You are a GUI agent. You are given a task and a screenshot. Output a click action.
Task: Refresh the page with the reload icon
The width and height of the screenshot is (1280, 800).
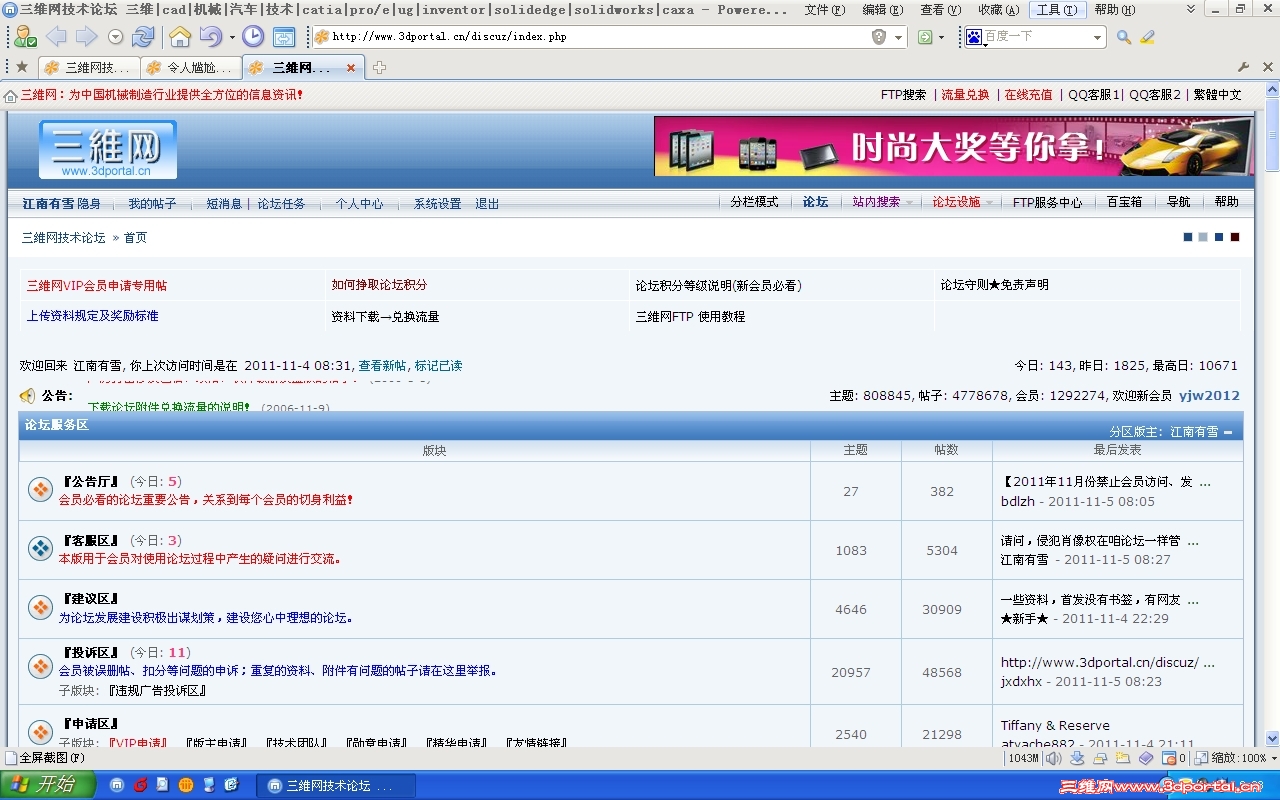[143, 37]
